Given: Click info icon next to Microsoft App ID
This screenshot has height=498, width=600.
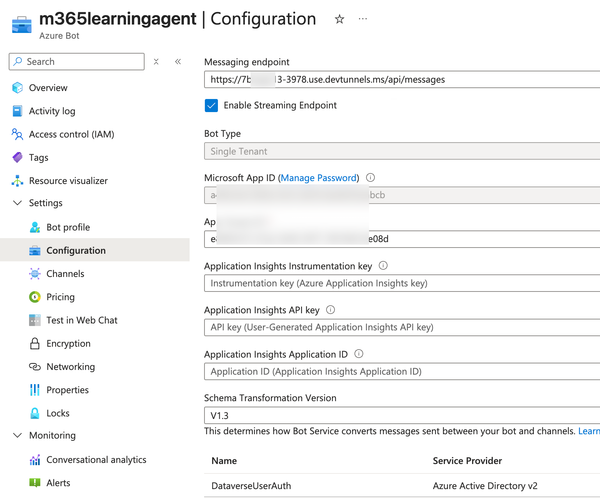Looking at the screenshot, I should (x=370, y=178).
